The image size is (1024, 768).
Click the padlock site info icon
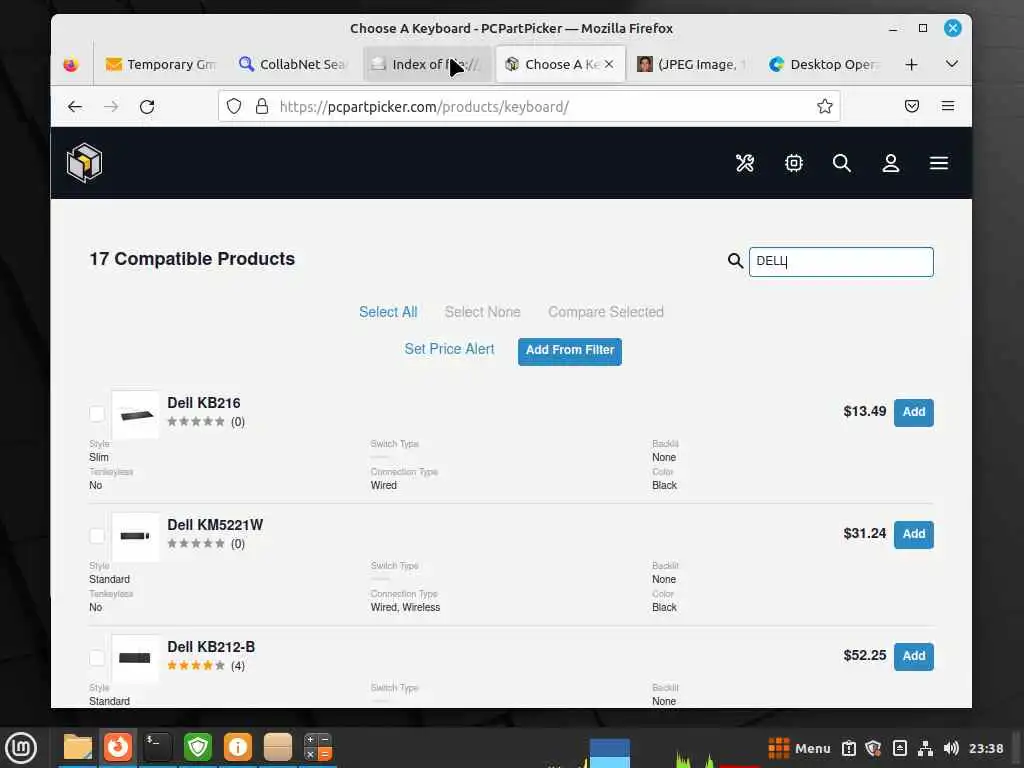pos(262,106)
